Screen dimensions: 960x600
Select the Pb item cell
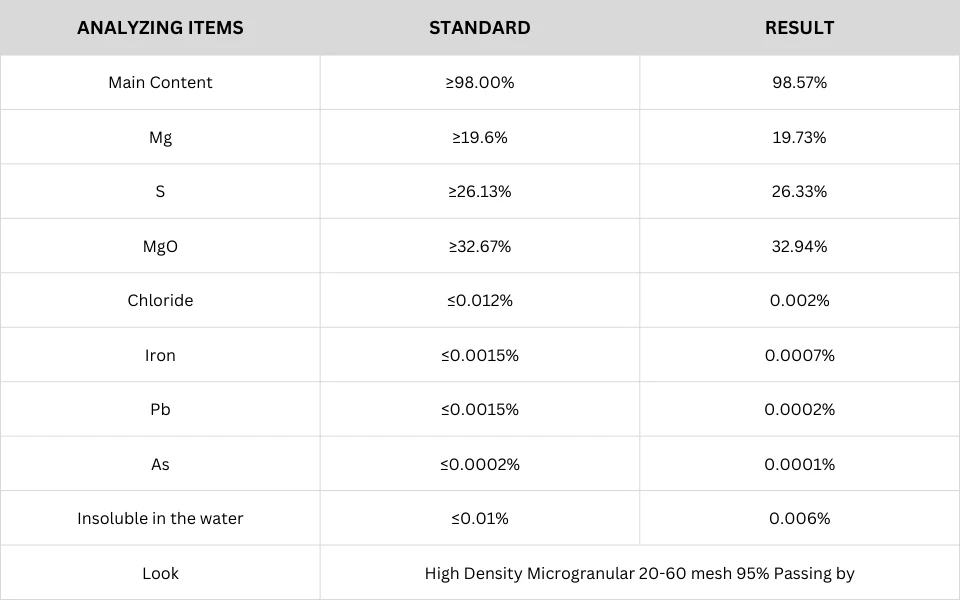coord(160,410)
